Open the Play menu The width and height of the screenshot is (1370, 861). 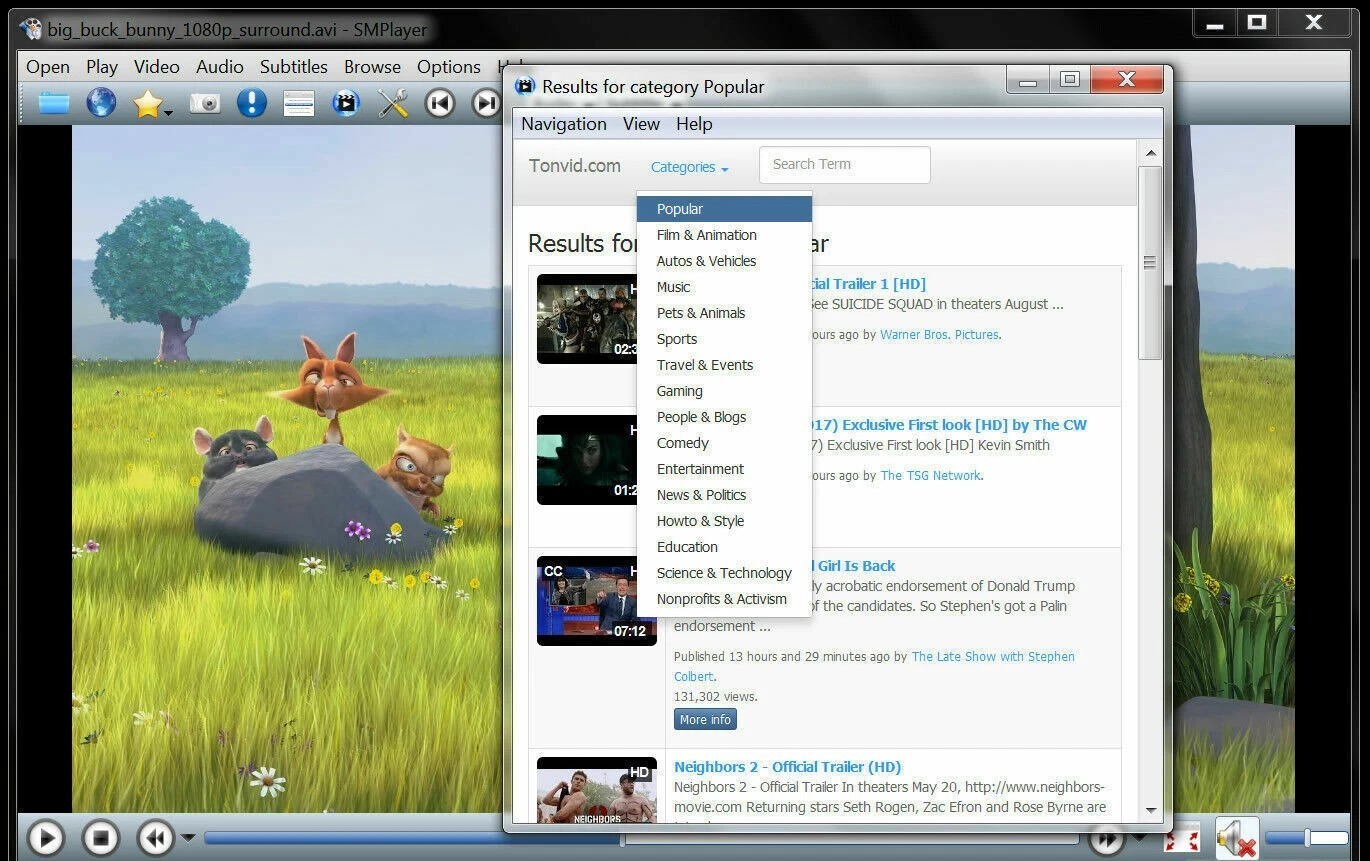coord(102,67)
